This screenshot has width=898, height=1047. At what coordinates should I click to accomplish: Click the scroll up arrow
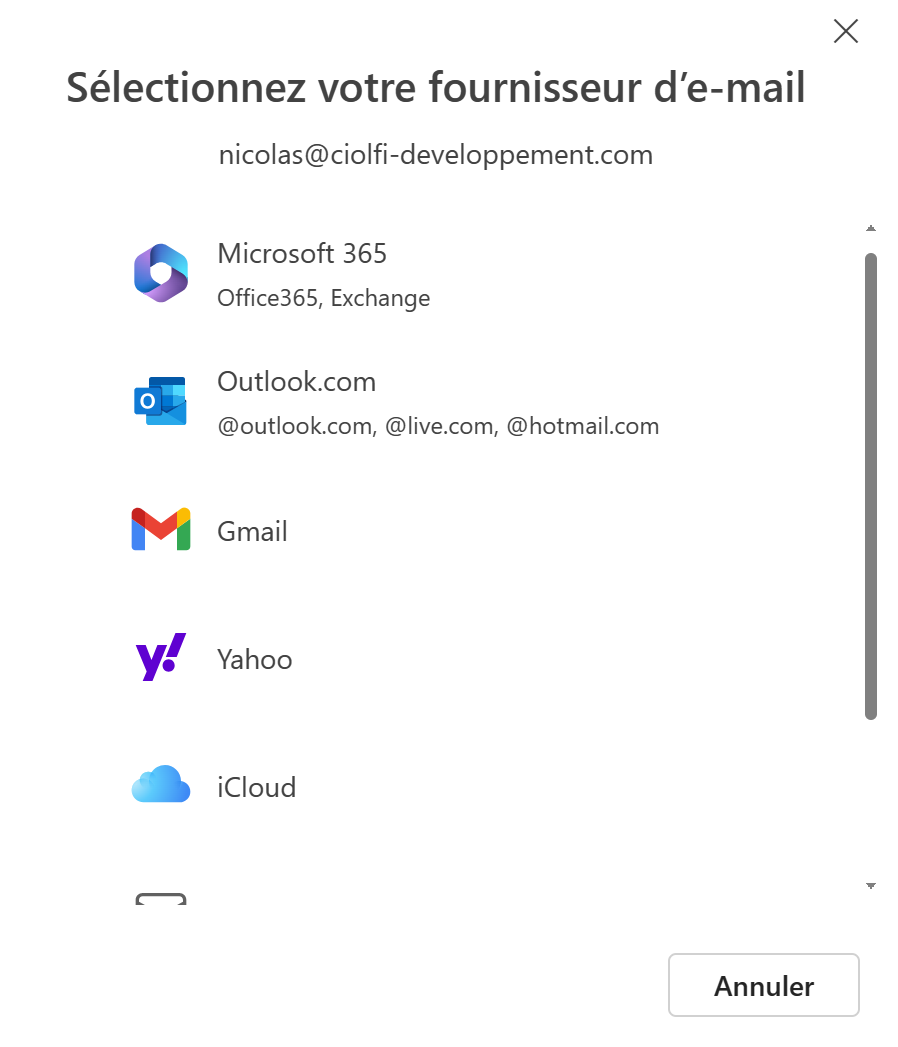871,229
